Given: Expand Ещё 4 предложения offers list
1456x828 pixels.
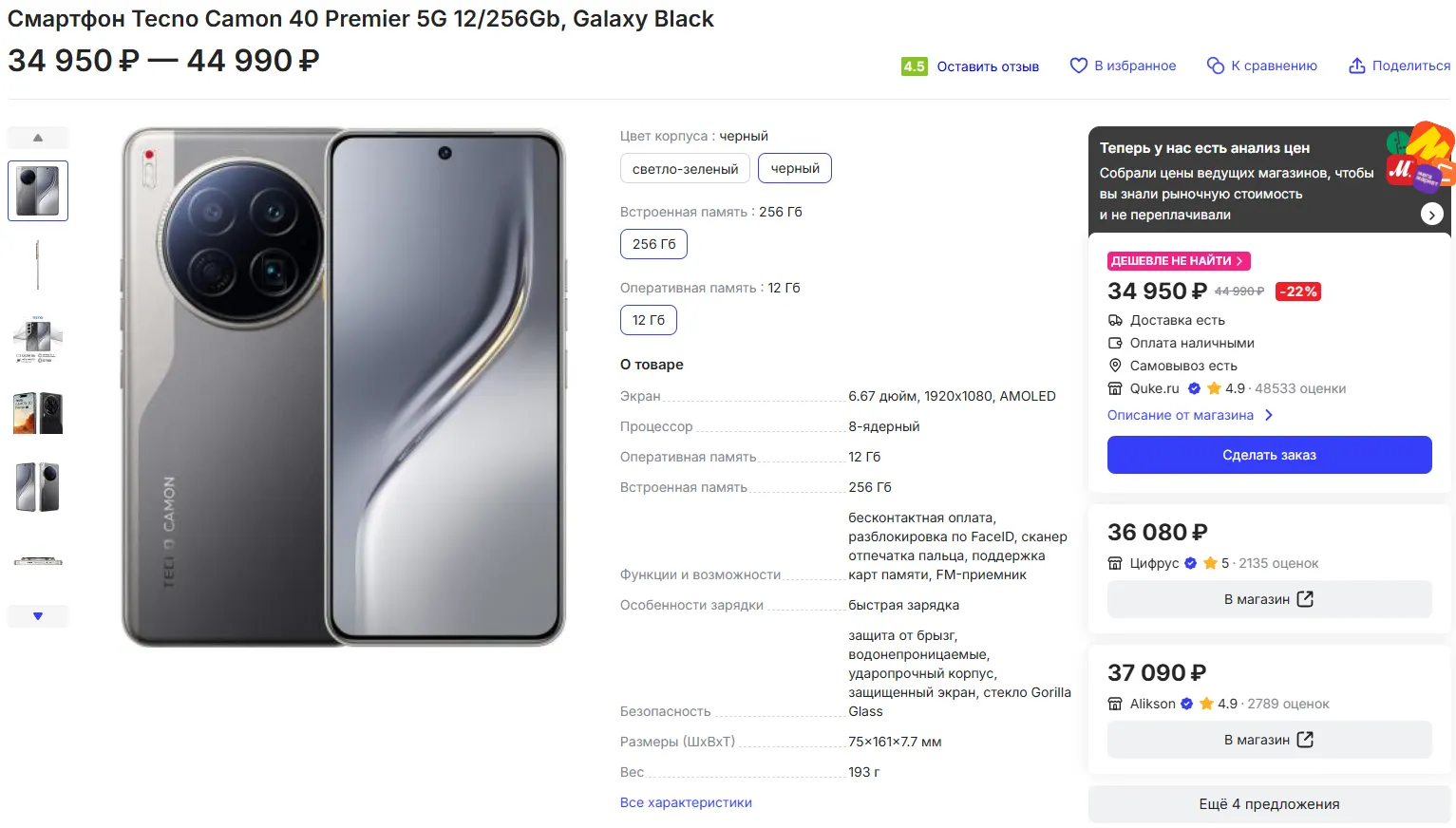Looking at the screenshot, I should pos(1269,804).
